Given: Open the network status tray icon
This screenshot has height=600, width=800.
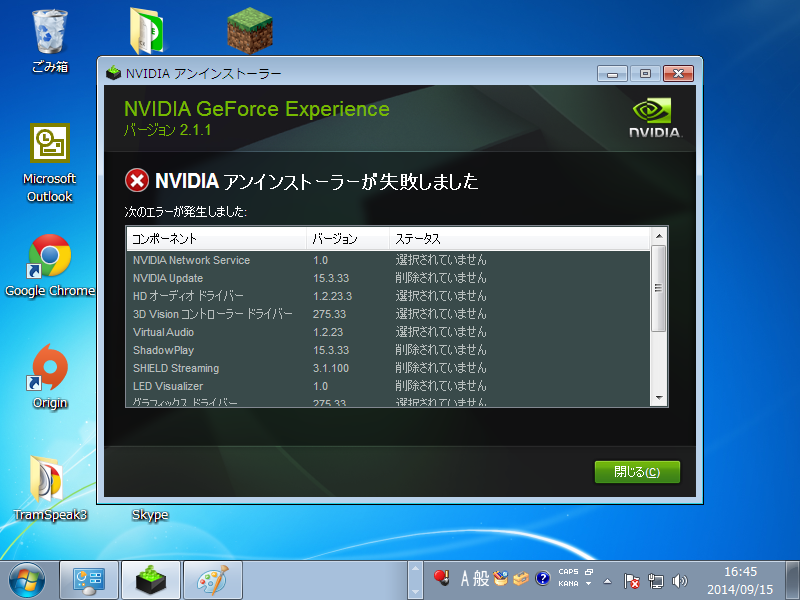Looking at the screenshot, I should click(656, 581).
